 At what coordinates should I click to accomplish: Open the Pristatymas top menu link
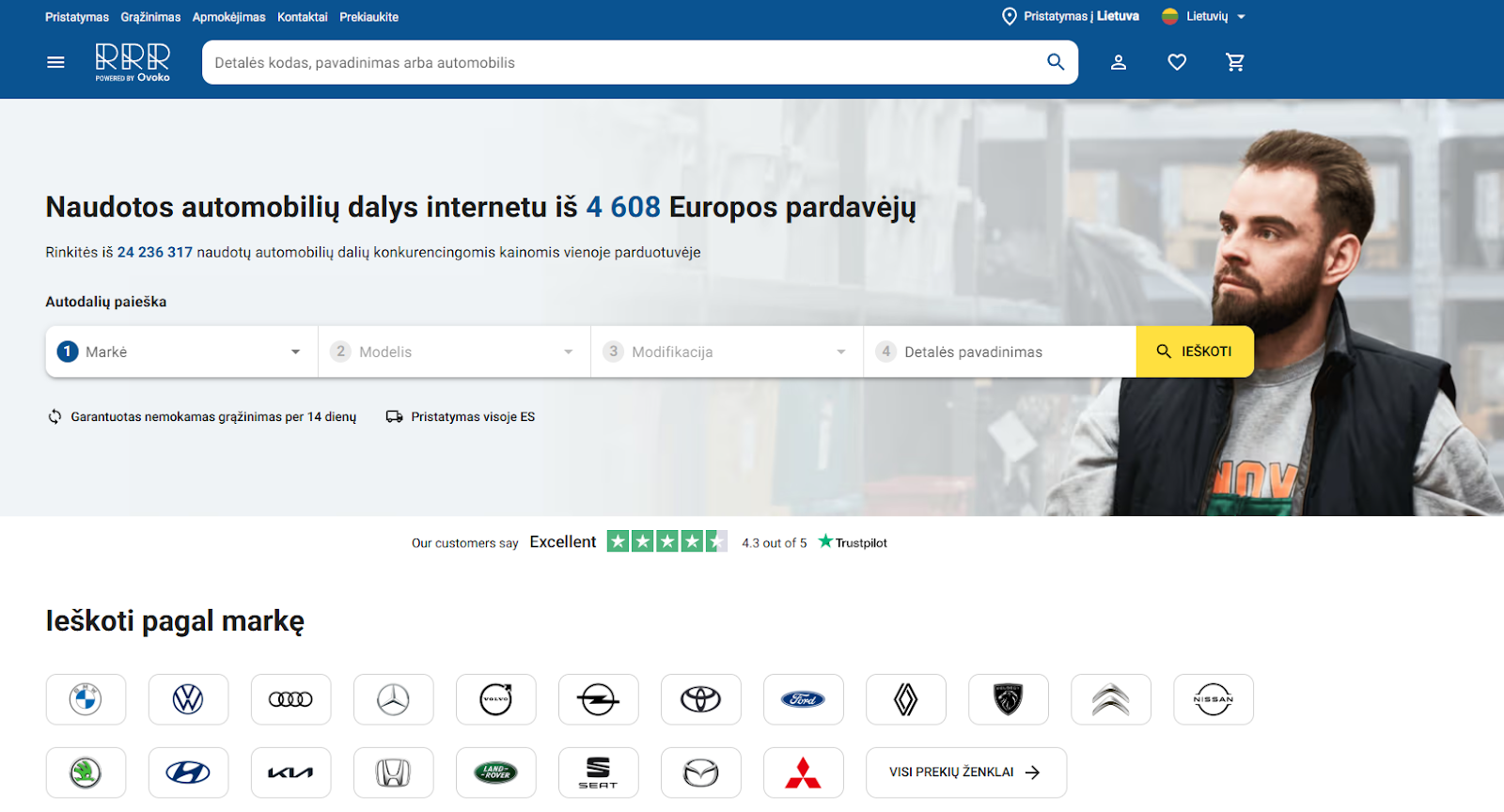77,17
